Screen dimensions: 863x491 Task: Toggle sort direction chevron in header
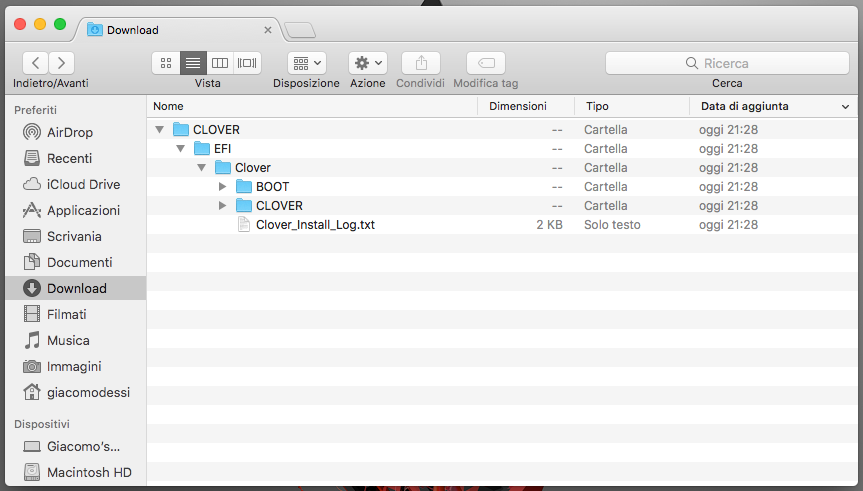[845, 107]
